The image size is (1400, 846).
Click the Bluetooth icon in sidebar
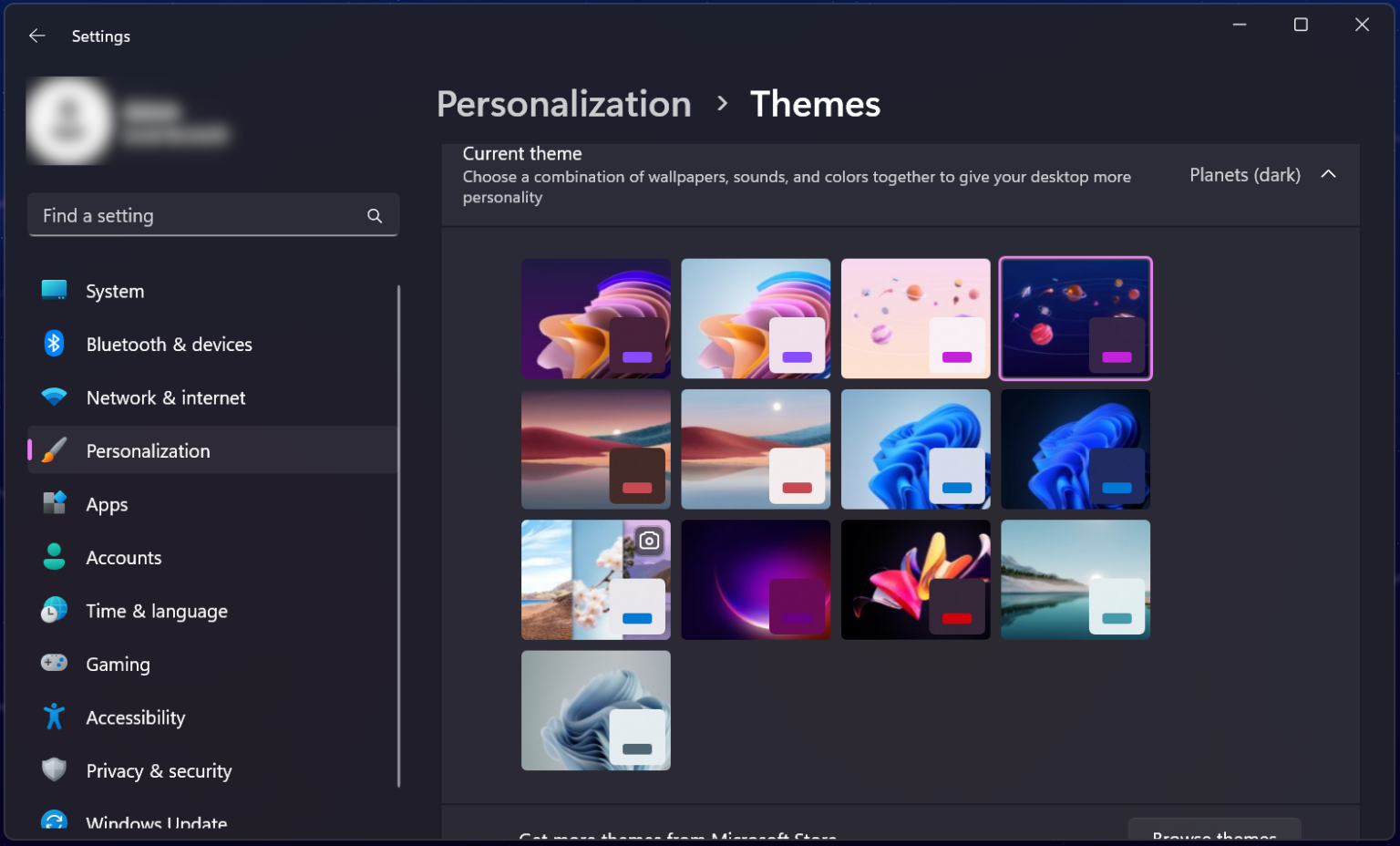pyautogui.click(x=55, y=344)
